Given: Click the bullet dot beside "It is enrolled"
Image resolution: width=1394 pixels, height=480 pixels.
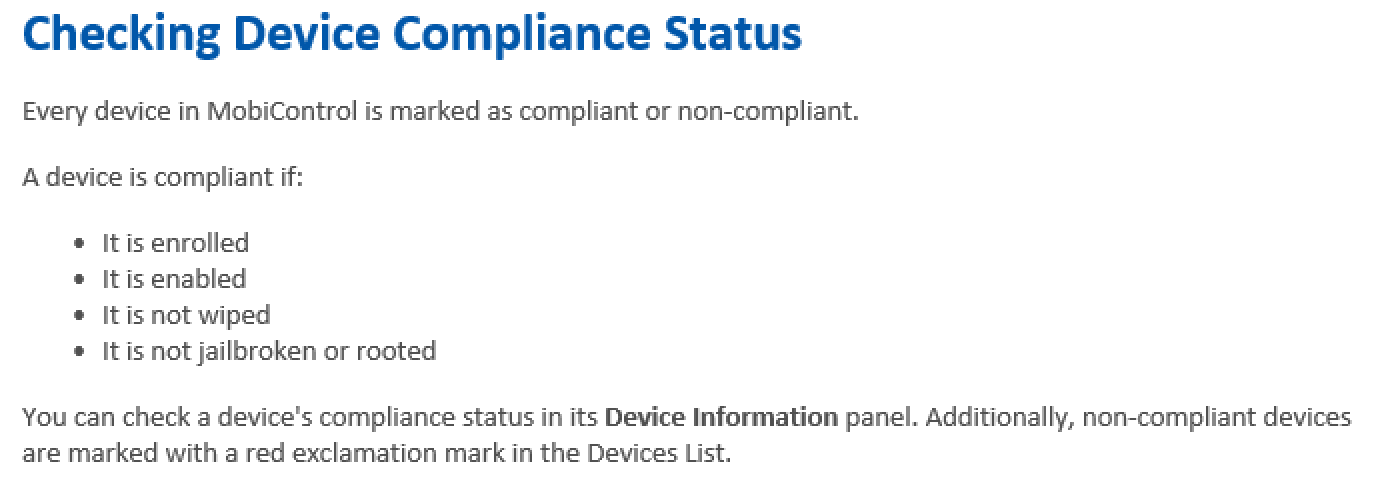Looking at the screenshot, I should (81, 244).
